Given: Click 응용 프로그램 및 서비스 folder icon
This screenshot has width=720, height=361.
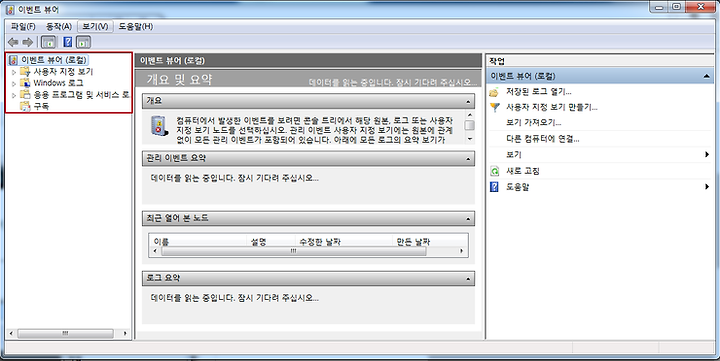Looking at the screenshot, I should click(25, 95).
